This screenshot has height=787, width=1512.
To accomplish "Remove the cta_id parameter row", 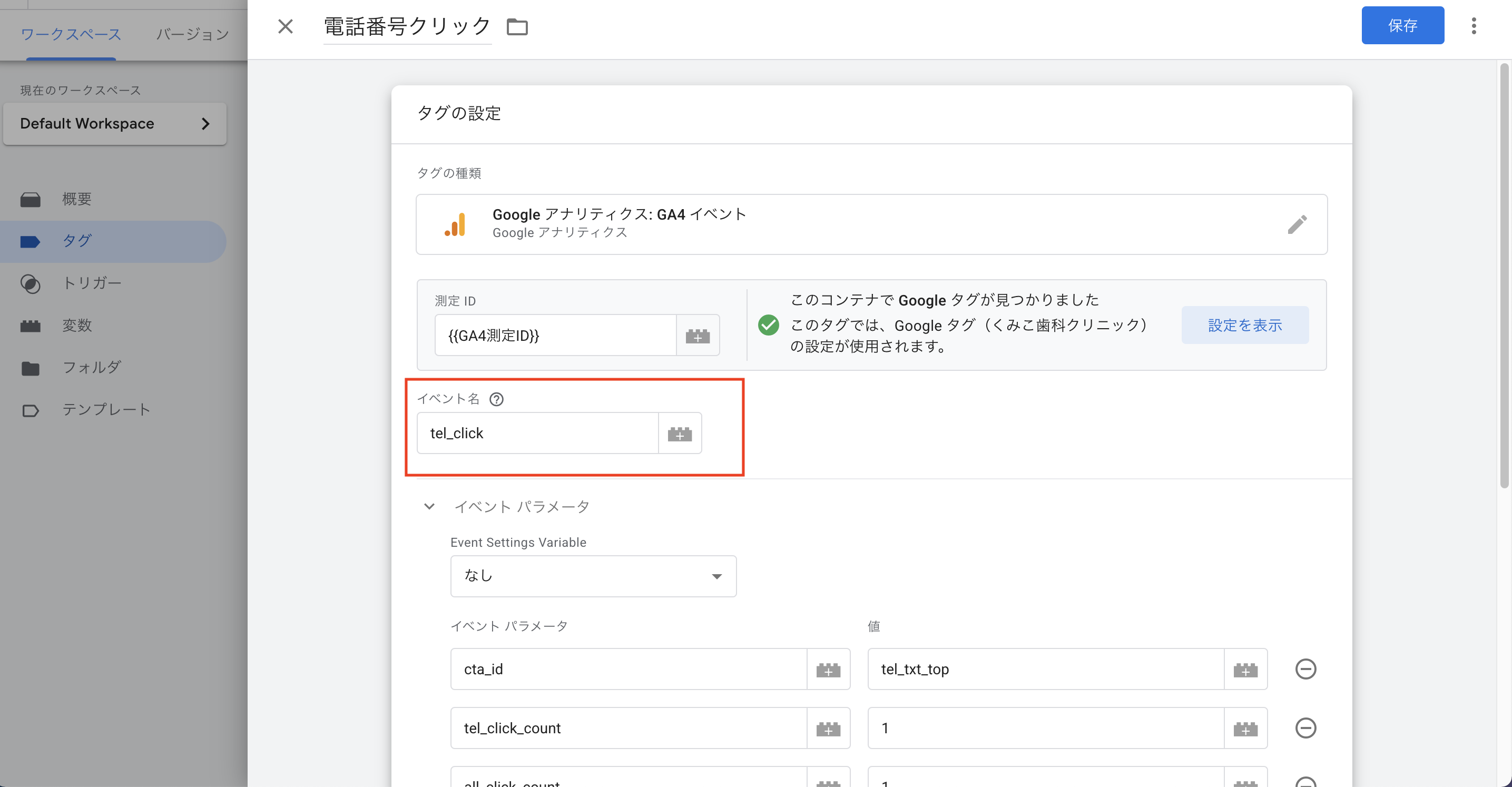I will coord(1305,669).
